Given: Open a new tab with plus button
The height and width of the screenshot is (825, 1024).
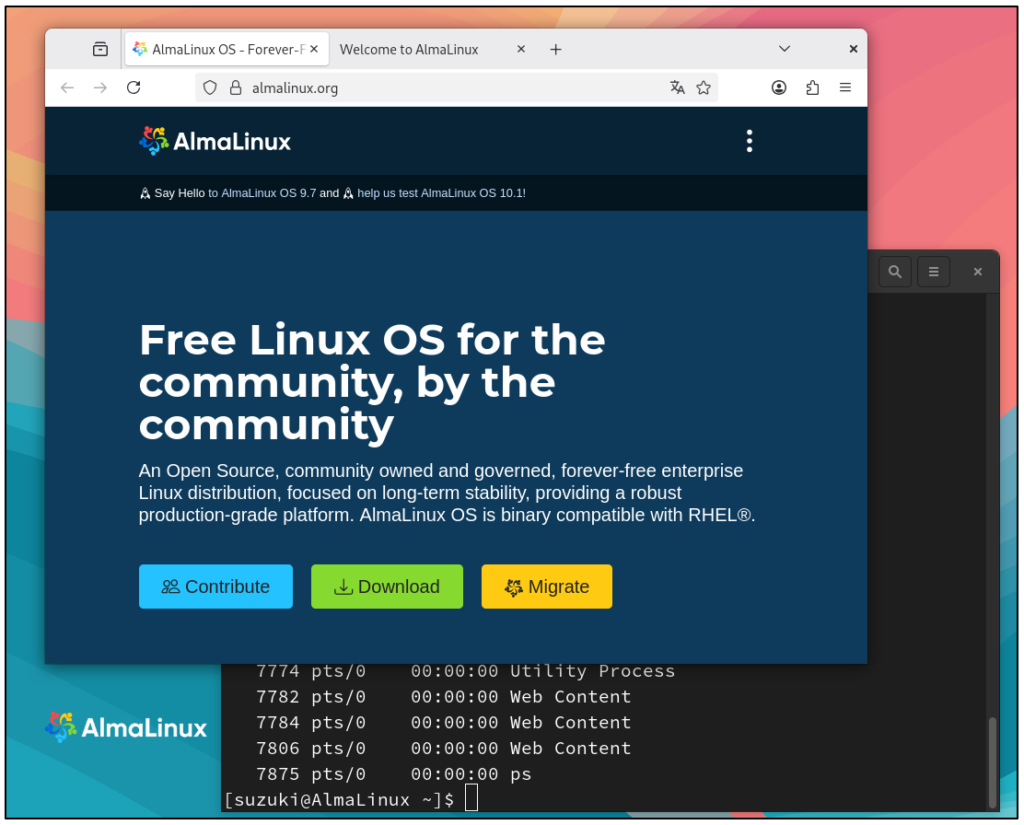Looking at the screenshot, I should point(556,49).
